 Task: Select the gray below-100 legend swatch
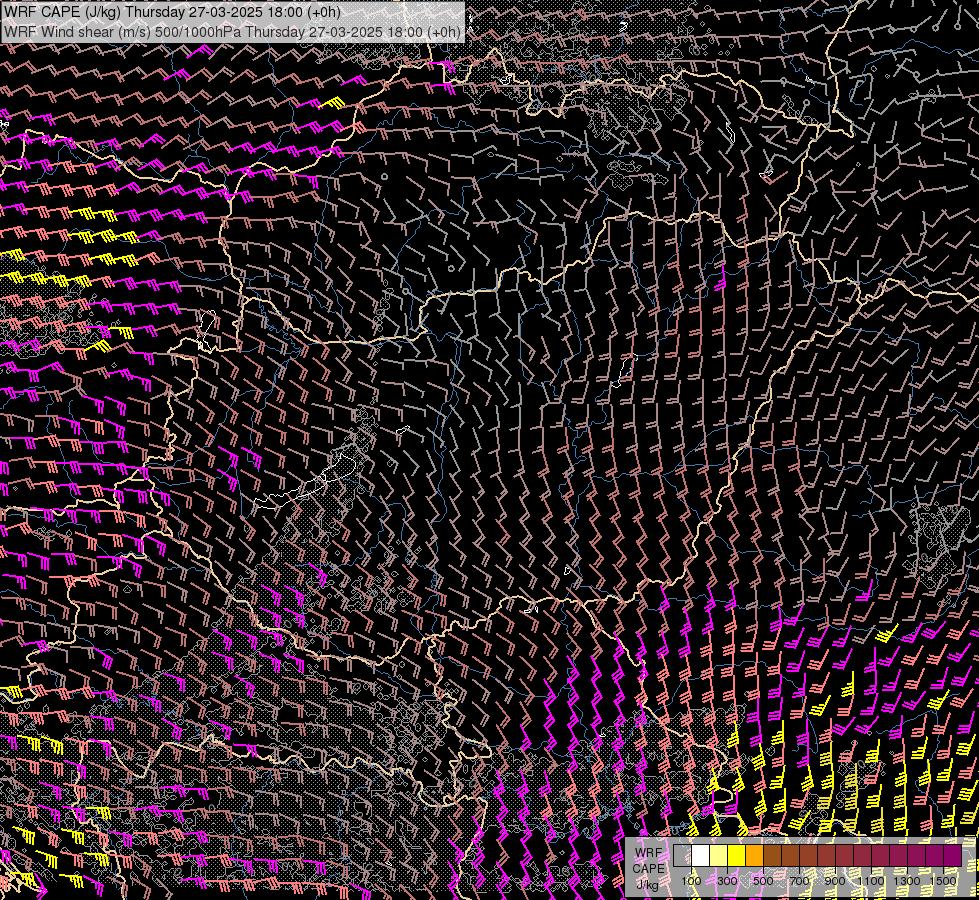pyautogui.click(x=682, y=856)
